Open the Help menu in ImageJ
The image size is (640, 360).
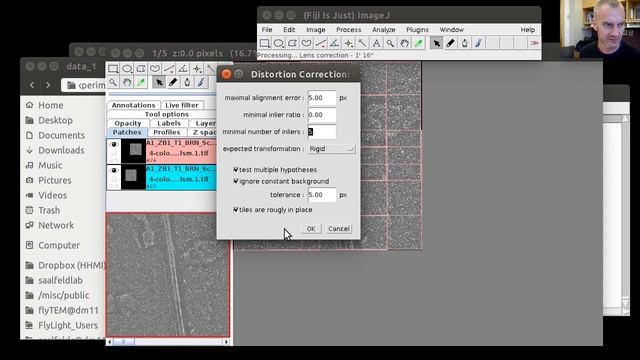click(527, 30)
